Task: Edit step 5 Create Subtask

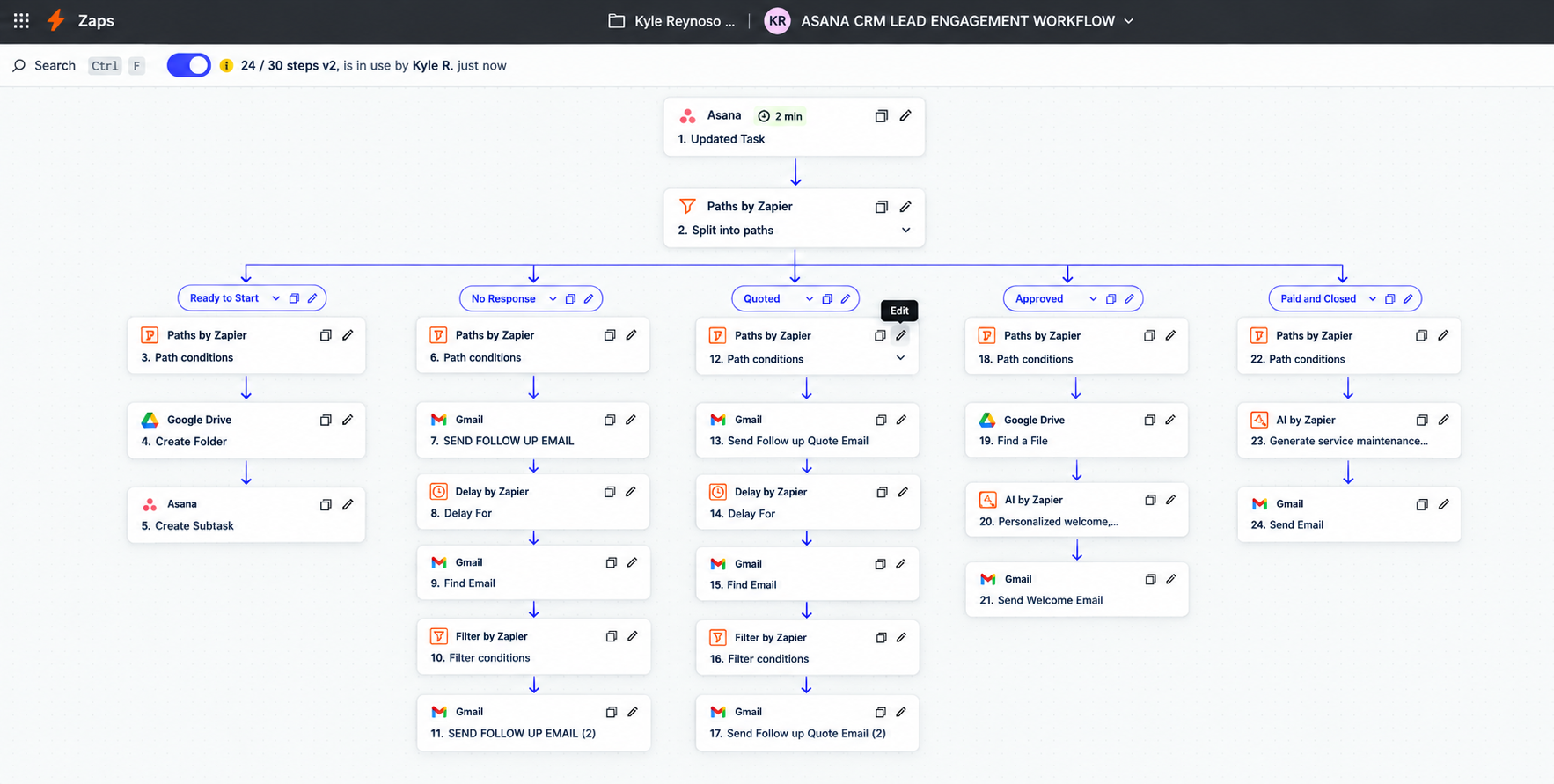Action: [x=348, y=504]
